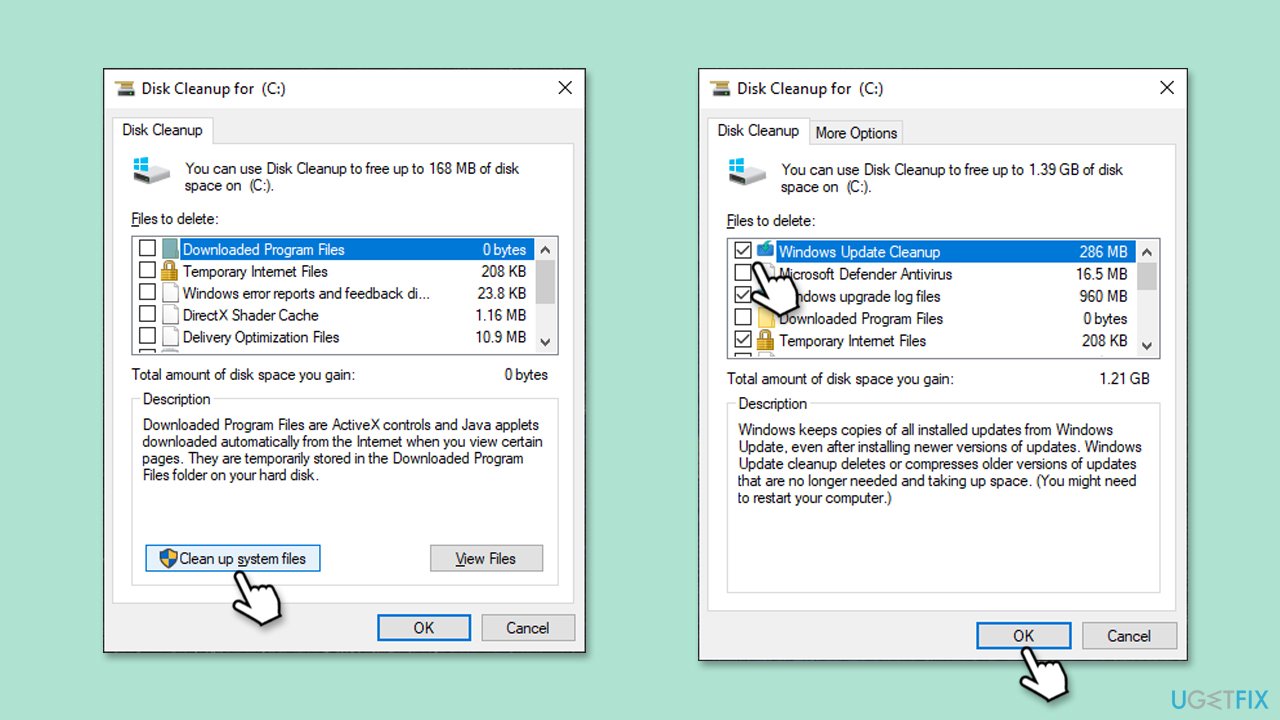Image resolution: width=1280 pixels, height=720 pixels.
Task: Click the Windows drive icon in left window header
Action: tap(151, 170)
